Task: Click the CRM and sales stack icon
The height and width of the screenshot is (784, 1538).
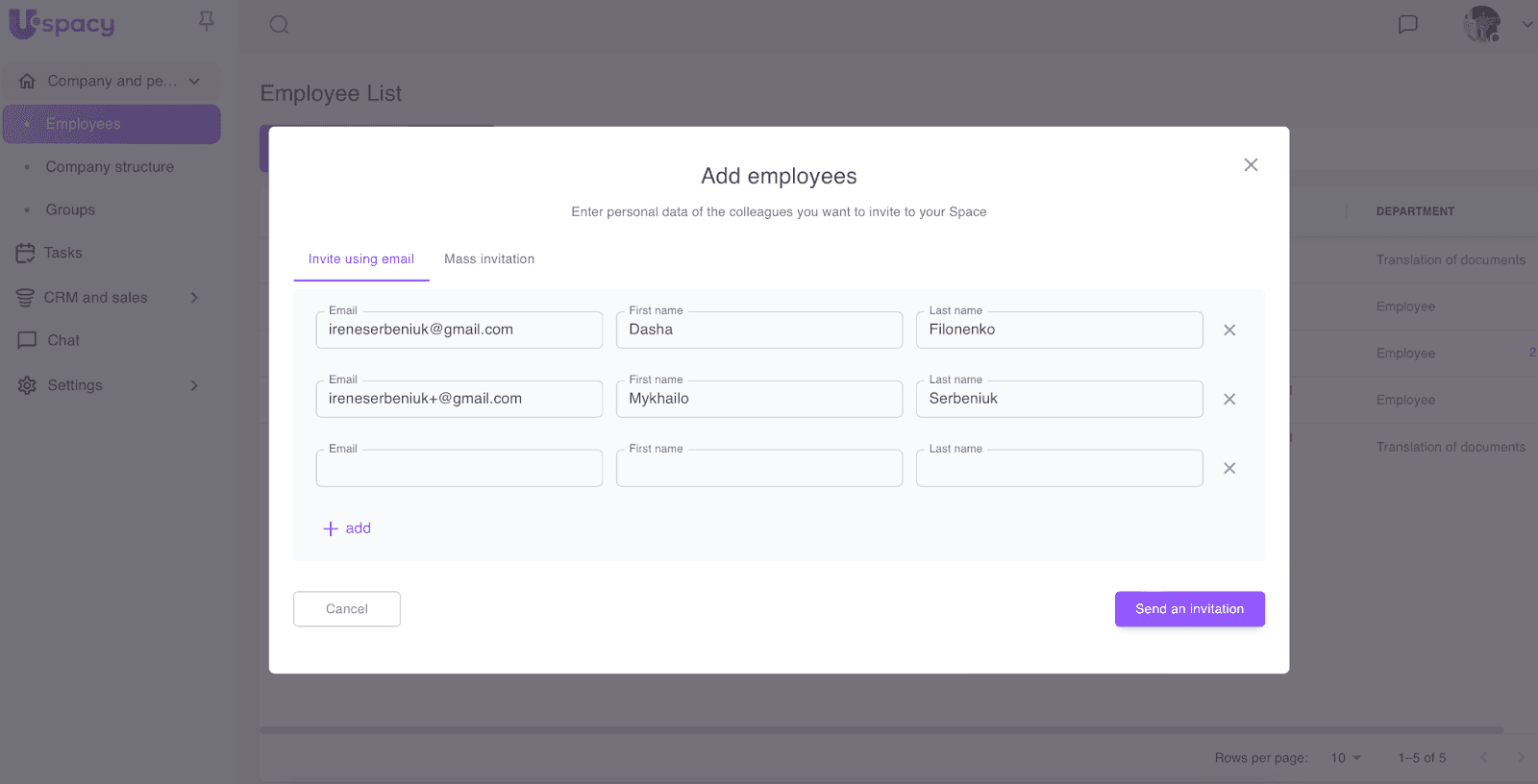Action: click(x=26, y=298)
